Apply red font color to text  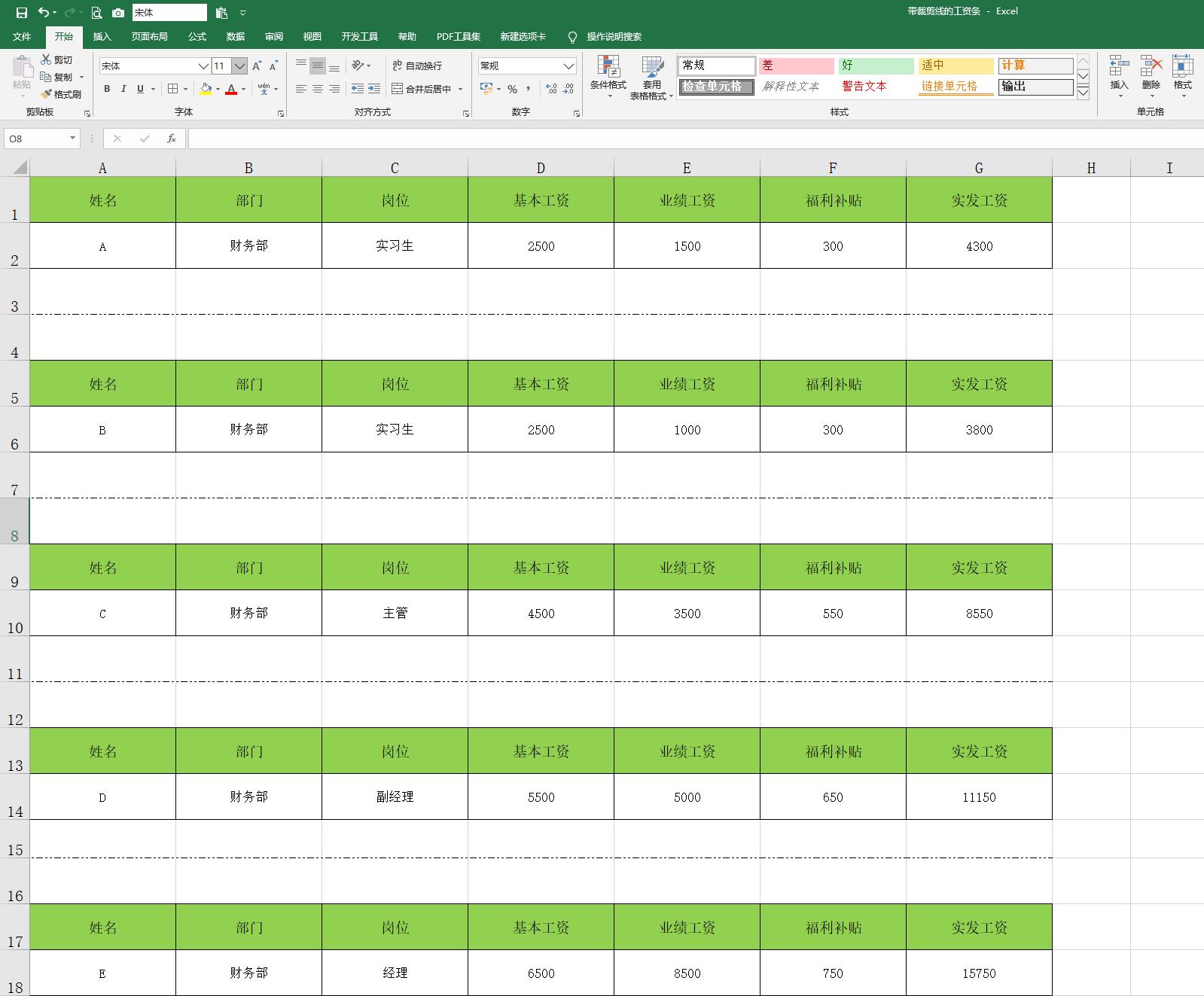coord(231,89)
